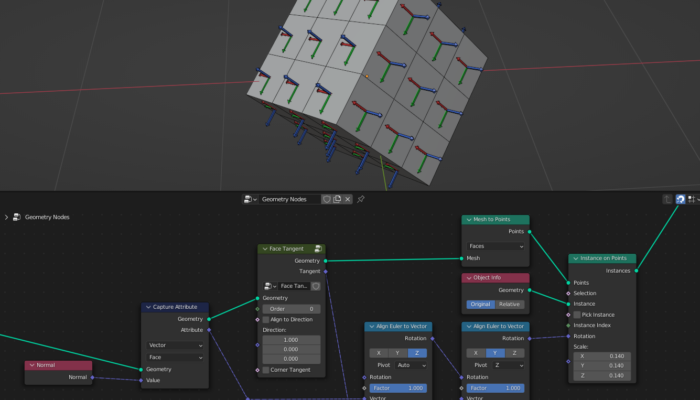Select Z axis in right Align Euler node
The width and height of the screenshot is (700, 400).
[x=515, y=352]
